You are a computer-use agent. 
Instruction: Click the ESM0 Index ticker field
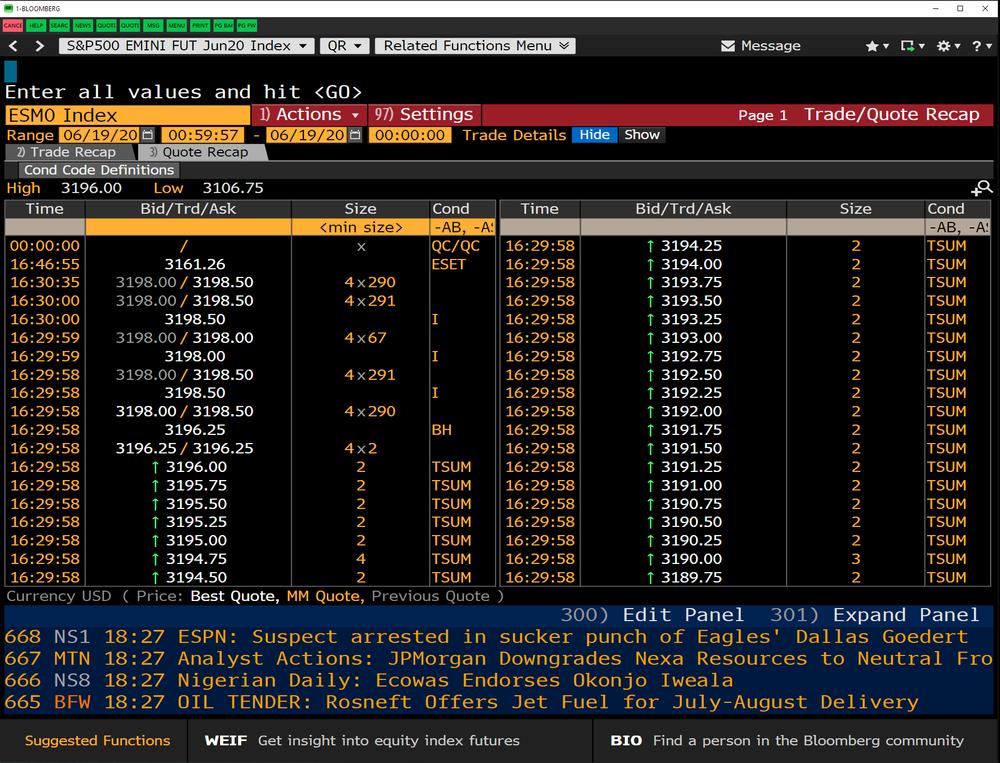coord(128,115)
